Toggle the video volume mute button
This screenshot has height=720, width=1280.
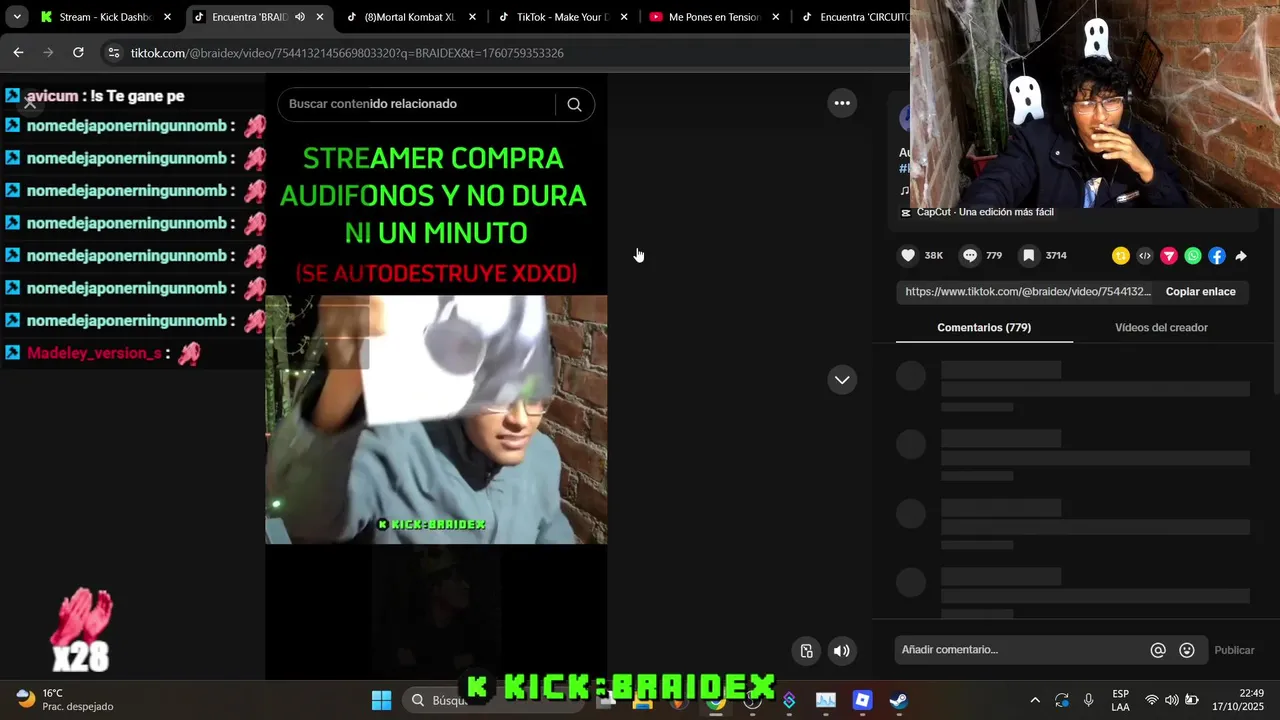tap(842, 651)
